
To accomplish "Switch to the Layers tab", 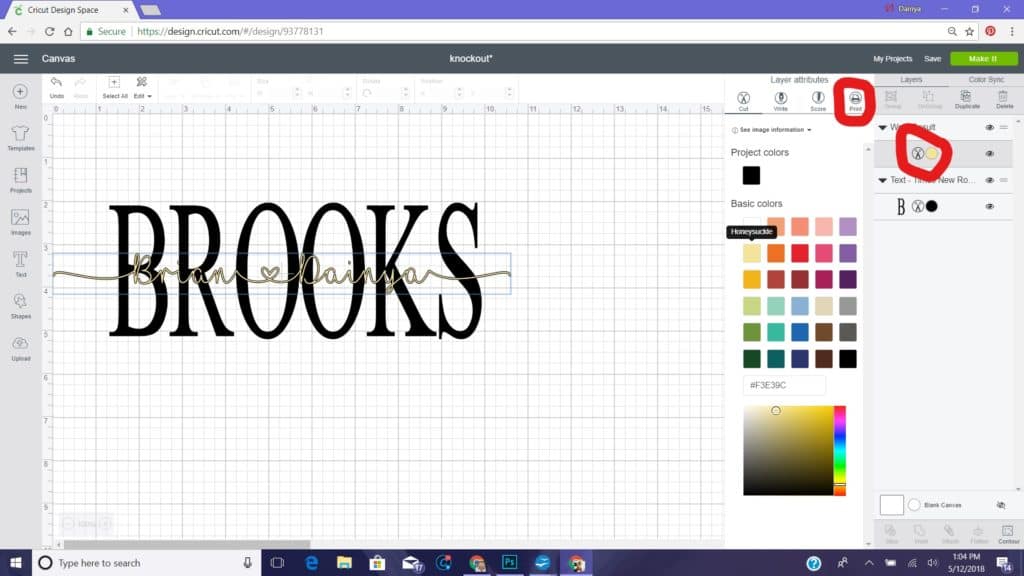I will [x=911, y=80].
